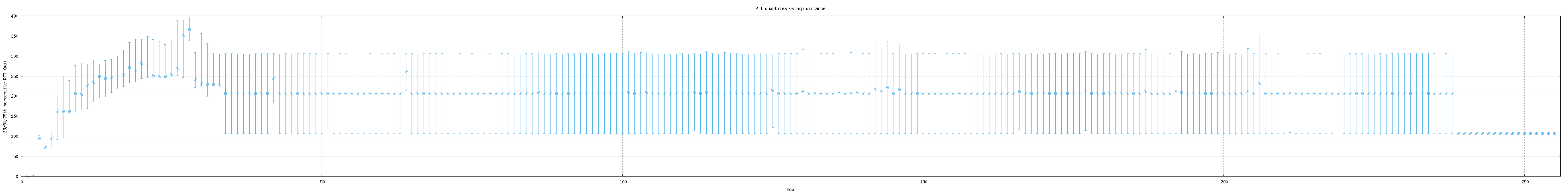Viewport: 1568px width, 193px height.
Task: Select the raised median marker near hop 64
Action: pyautogui.click(x=406, y=72)
